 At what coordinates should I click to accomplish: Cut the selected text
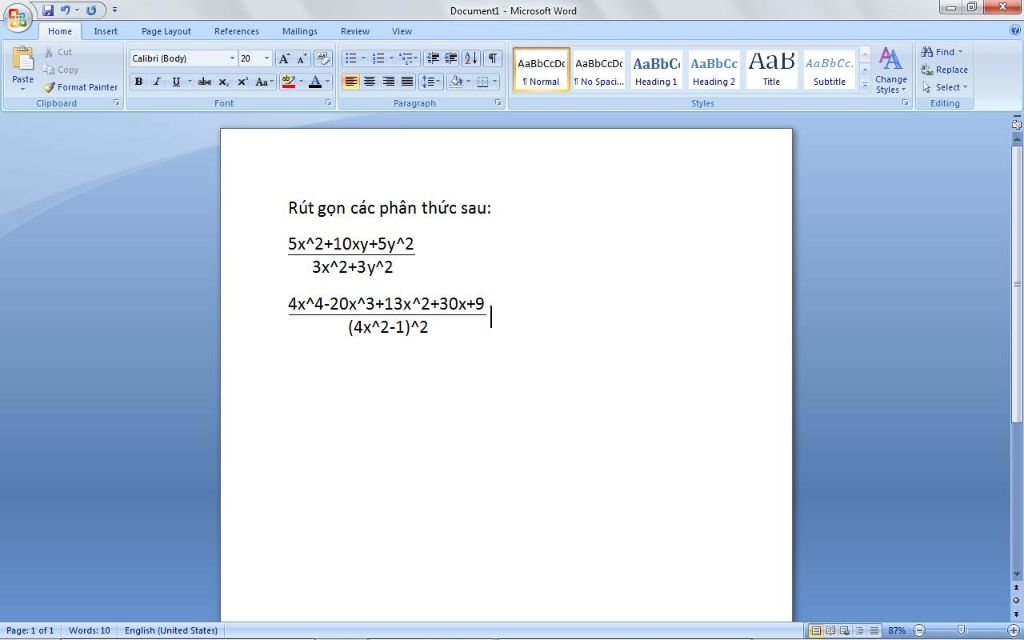pyautogui.click(x=57, y=52)
